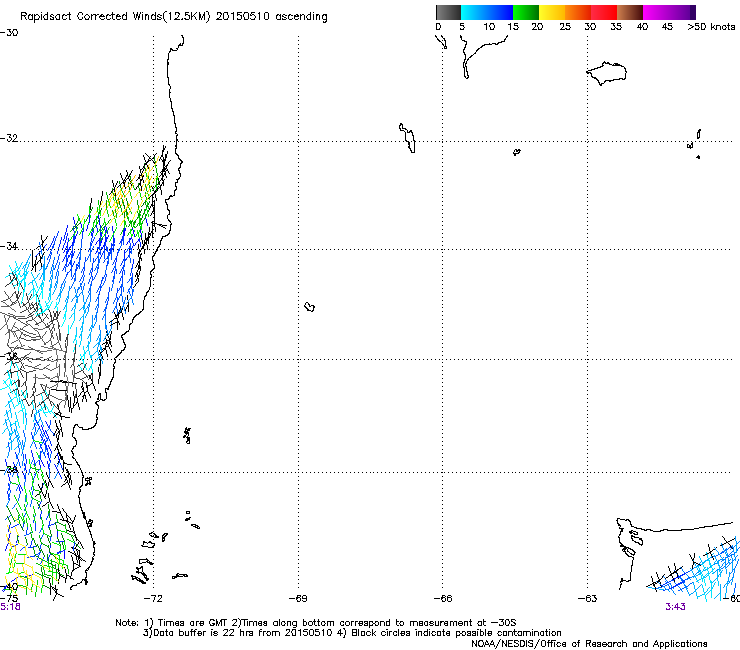Viewport: 740px width, 650px height.
Task: Click the green 15-20 knots color swatch
Action: pyautogui.click(x=526, y=12)
